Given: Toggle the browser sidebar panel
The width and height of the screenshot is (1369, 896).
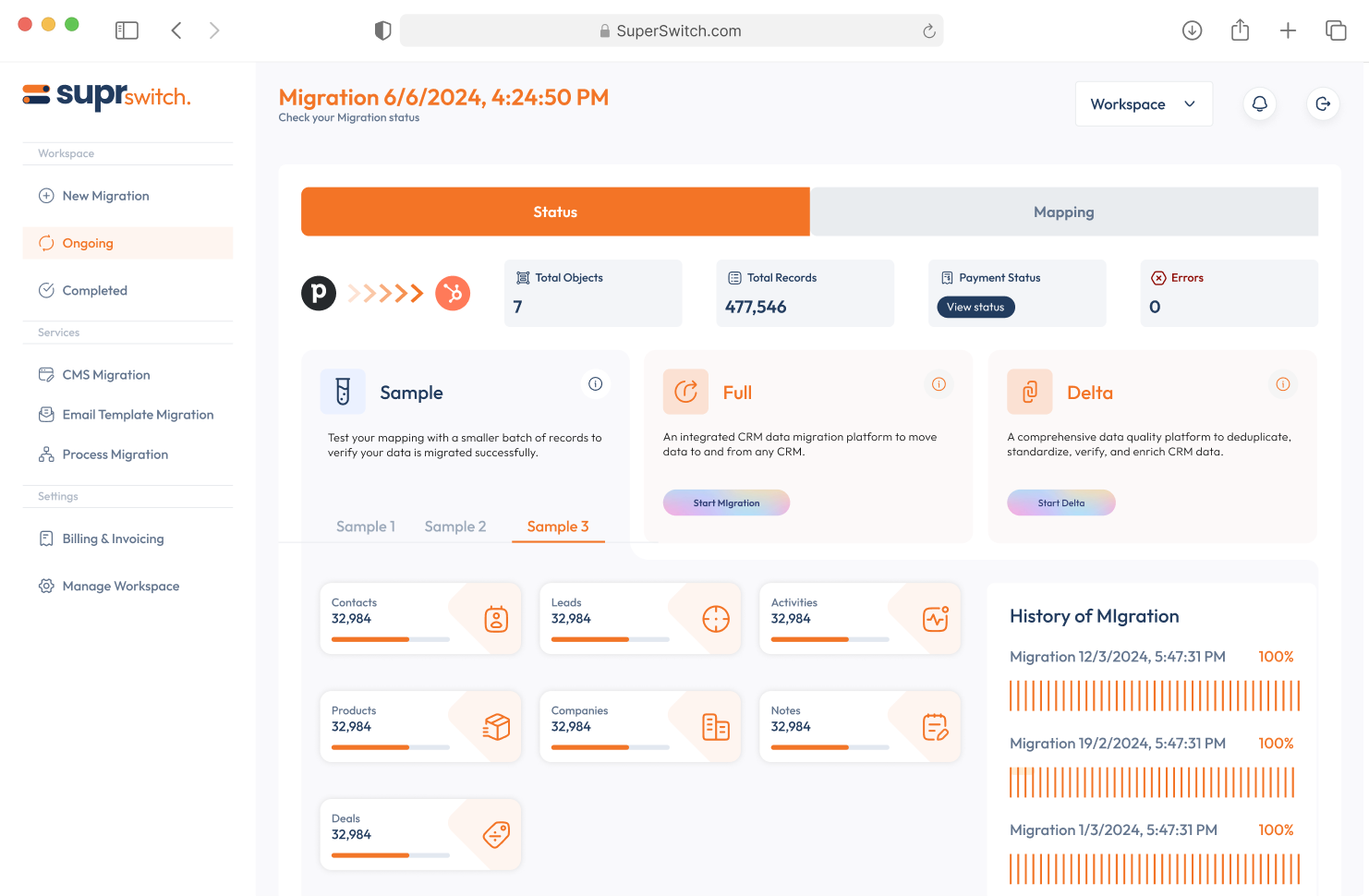Looking at the screenshot, I should [x=127, y=30].
